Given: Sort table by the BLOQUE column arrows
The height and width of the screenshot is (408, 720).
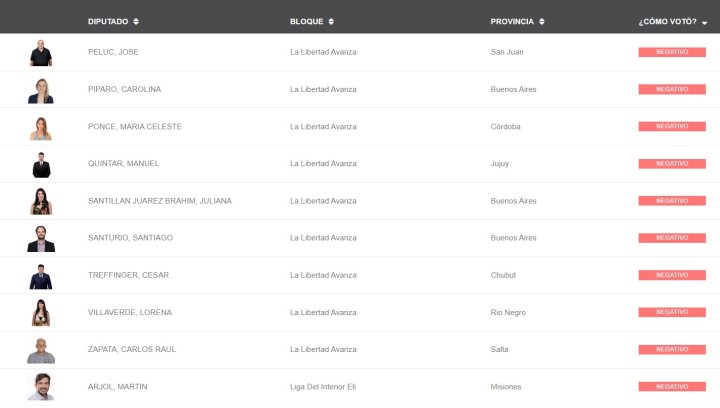Looking at the screenshot, I should (x=331, y=22).
